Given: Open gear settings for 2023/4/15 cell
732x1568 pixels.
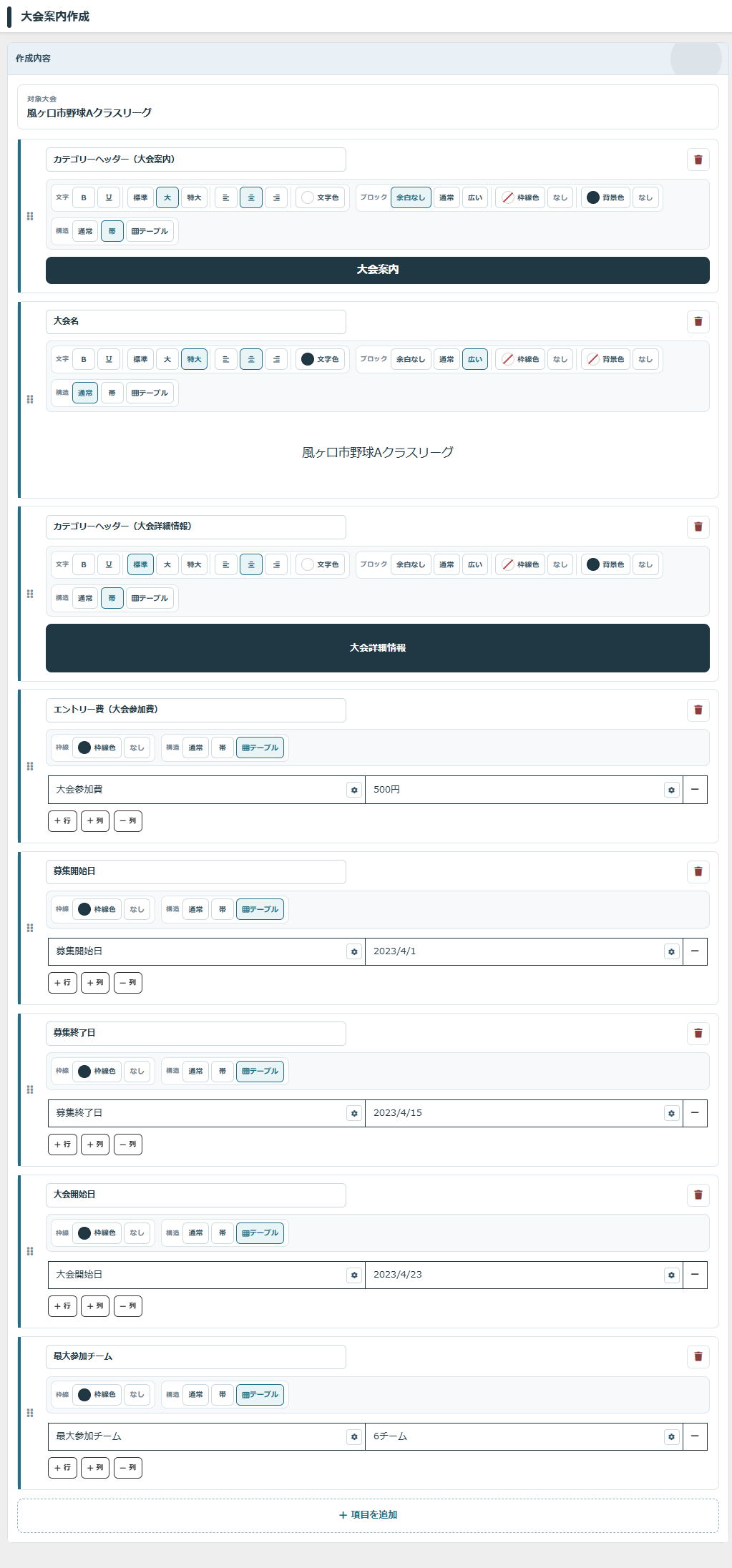Looking at the screenshot, I should (x=671, y=1113).
